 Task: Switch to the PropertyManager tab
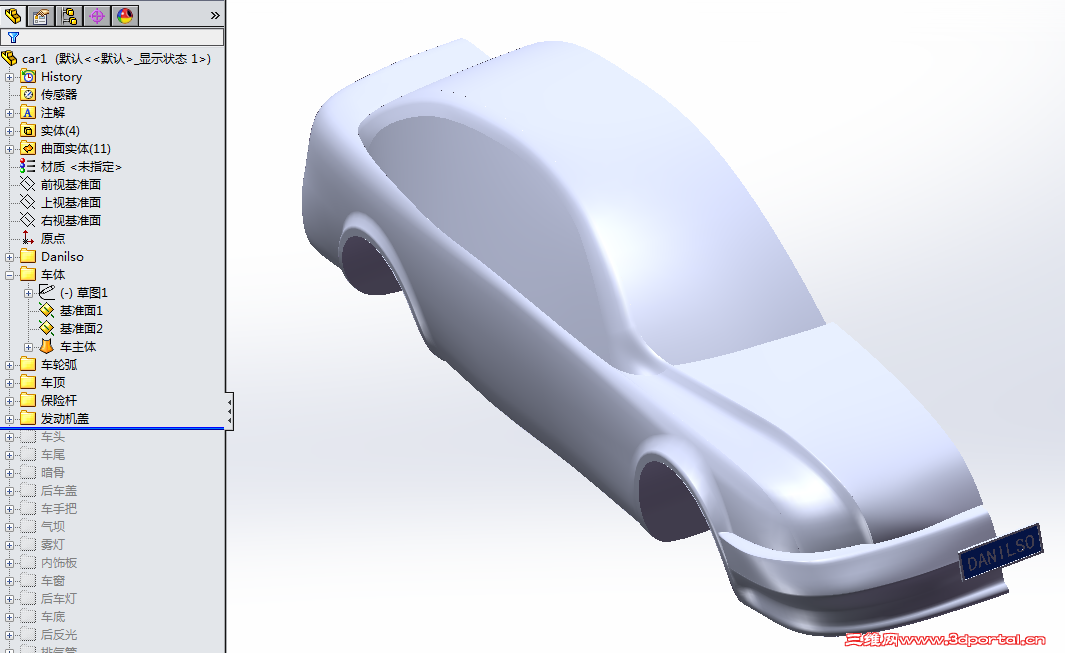point(41,16)
